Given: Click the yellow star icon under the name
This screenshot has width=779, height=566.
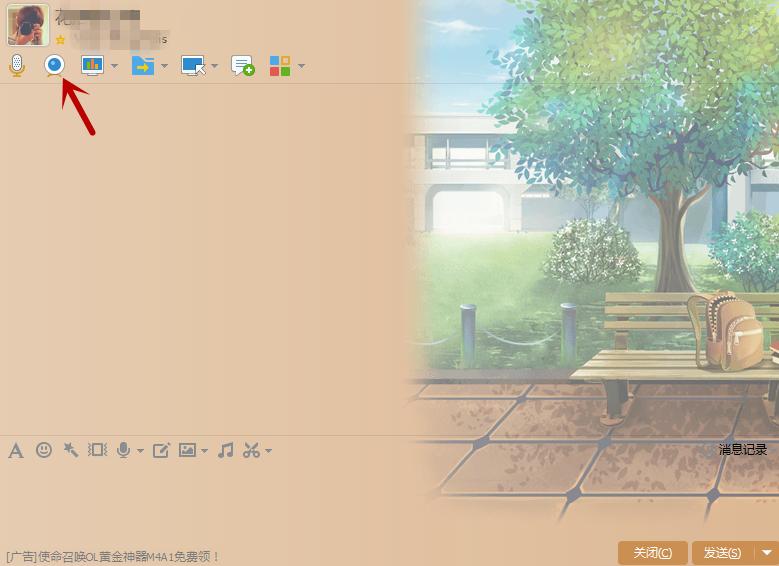Looking at the screenshot, I should (61, 39).
